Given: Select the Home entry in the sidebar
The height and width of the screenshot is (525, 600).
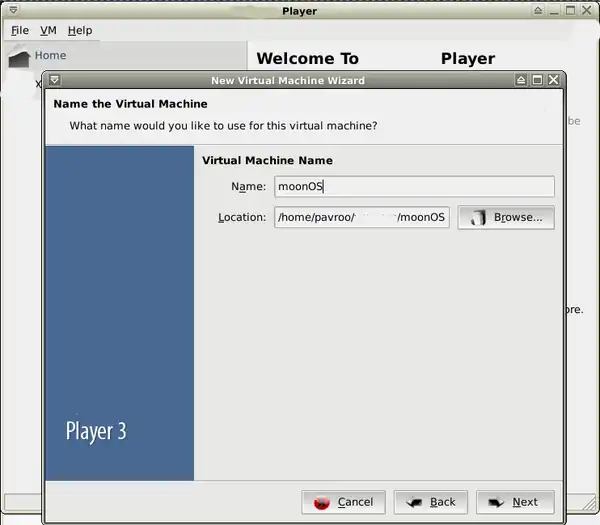Looking at the screenshot, I should click(x=50, y=56).
